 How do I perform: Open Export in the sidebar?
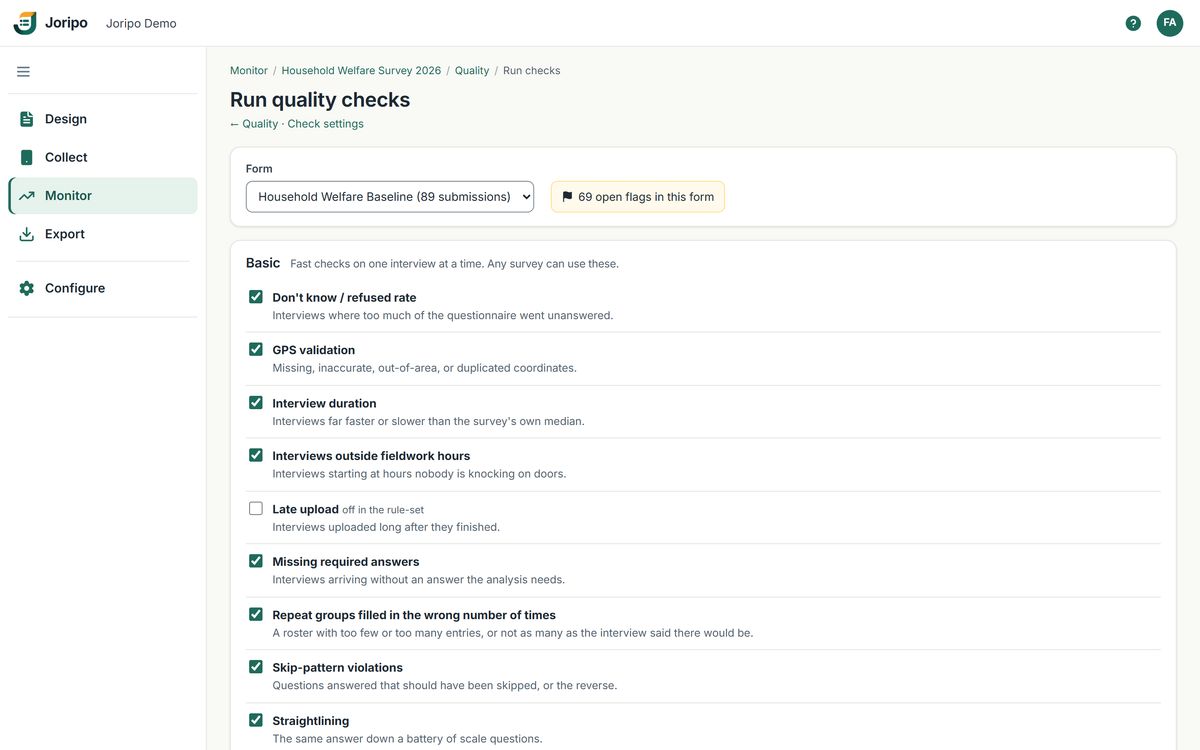click(103, 234)
